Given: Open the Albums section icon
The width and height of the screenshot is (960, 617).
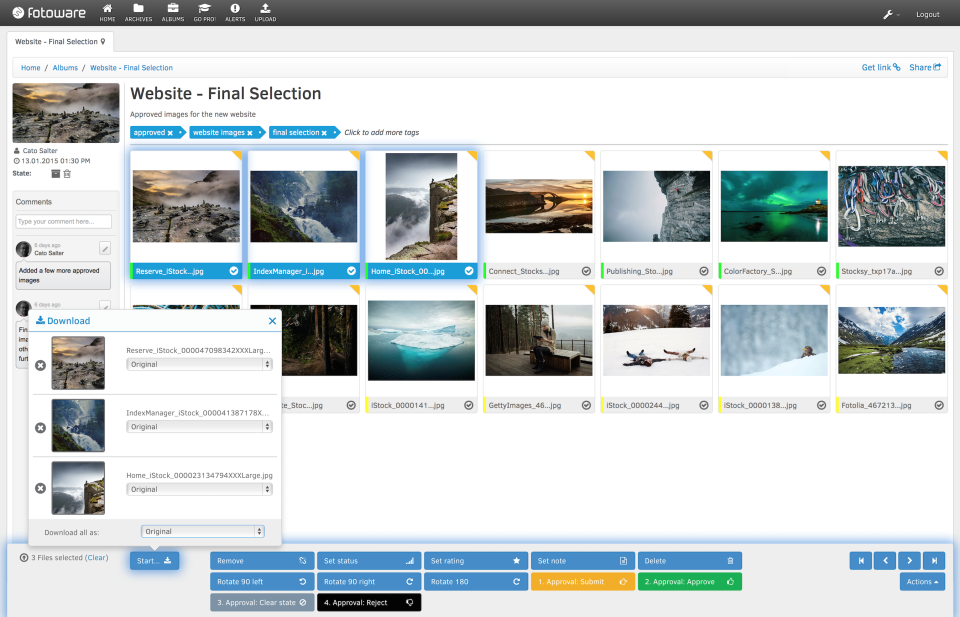Looking at the screenshot, I should (172, 13).
